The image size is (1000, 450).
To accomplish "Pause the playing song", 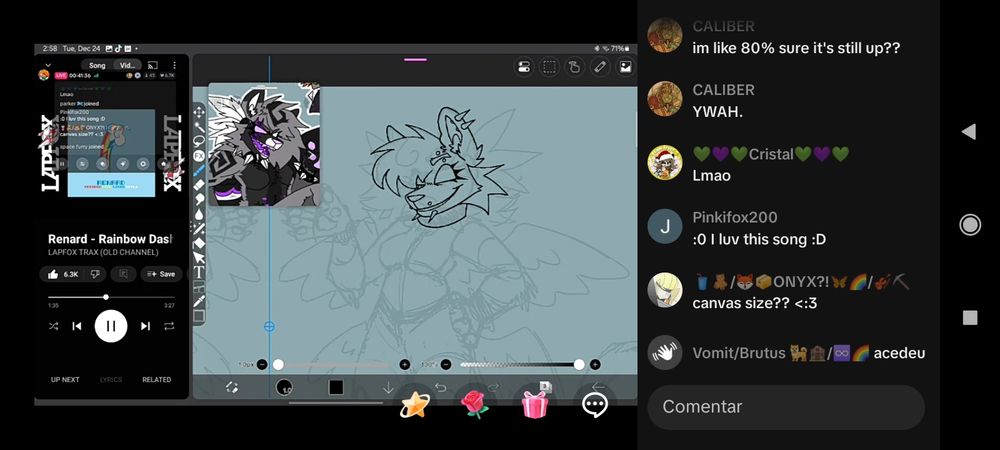I will (111, 326).
